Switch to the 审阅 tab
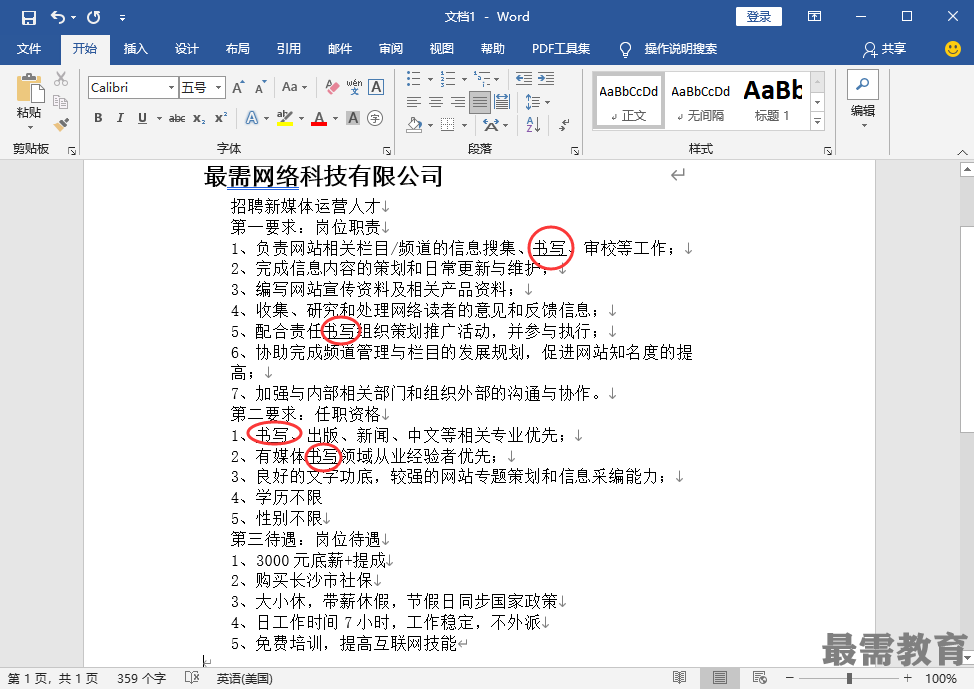The height and width of the screenshot is (689, 974). point(391,49)
